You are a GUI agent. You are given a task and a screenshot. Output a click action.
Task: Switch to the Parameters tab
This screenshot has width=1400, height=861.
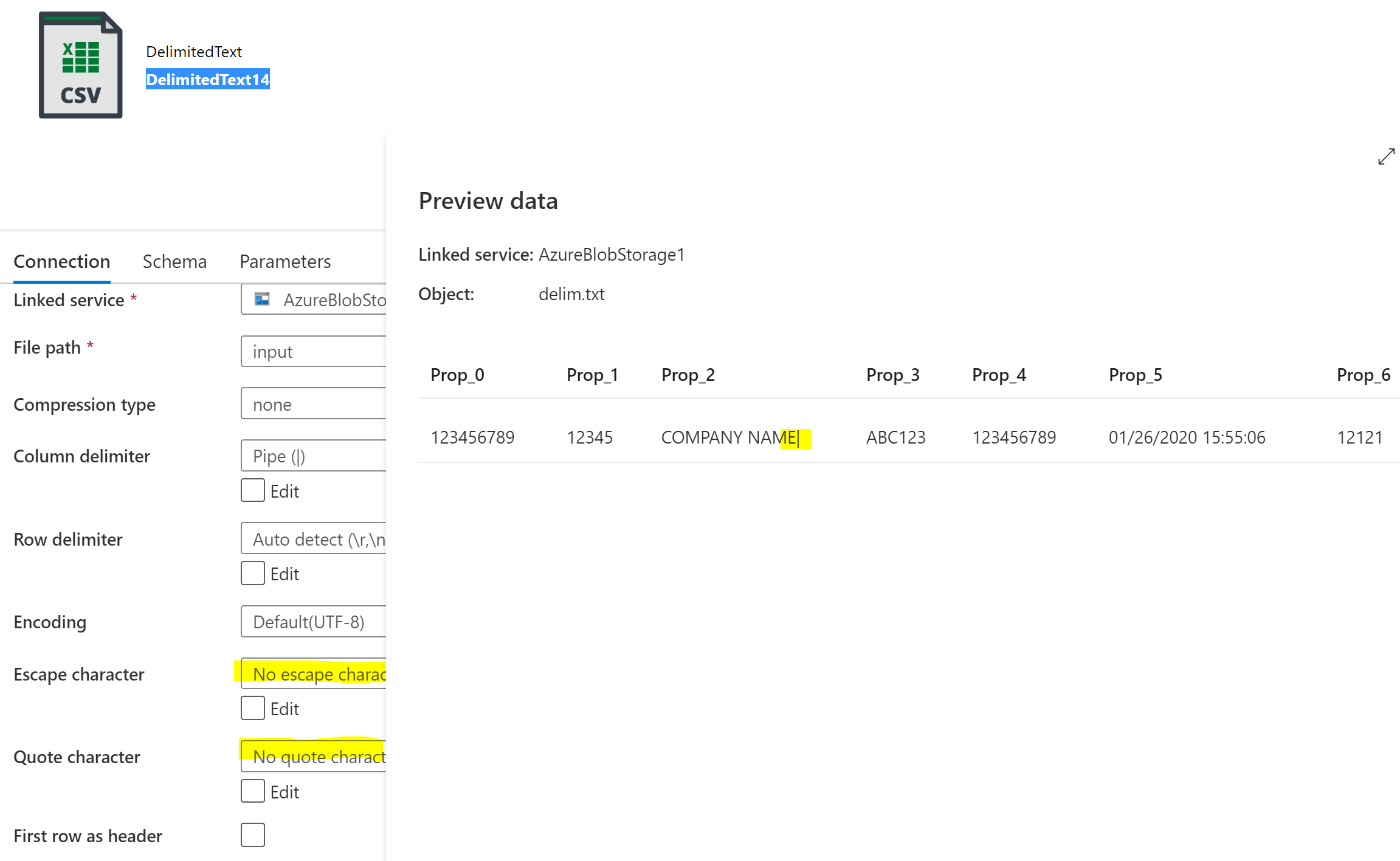(x=285, y=261)
